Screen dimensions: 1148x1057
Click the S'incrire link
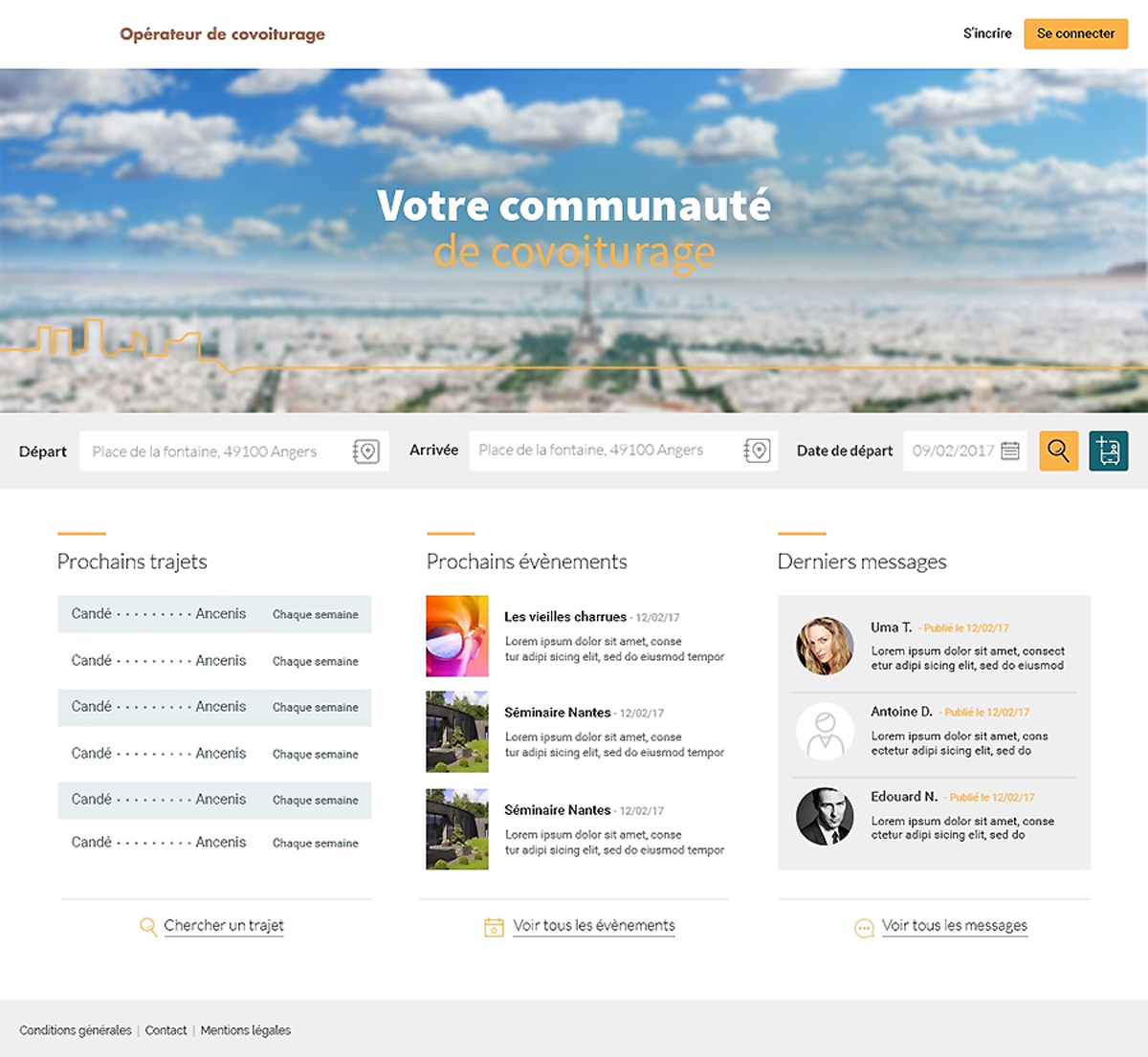tap(986, 33)
